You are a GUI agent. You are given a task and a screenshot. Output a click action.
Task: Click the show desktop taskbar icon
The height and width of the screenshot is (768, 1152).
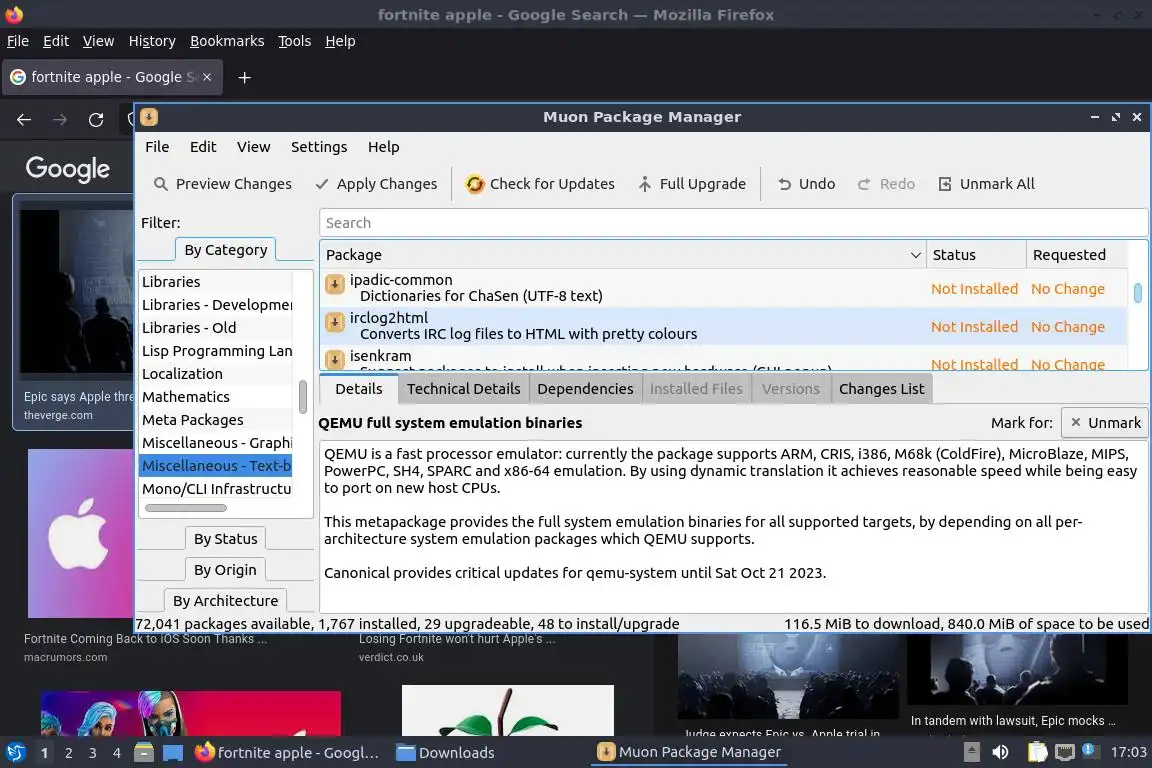point(173,753)
